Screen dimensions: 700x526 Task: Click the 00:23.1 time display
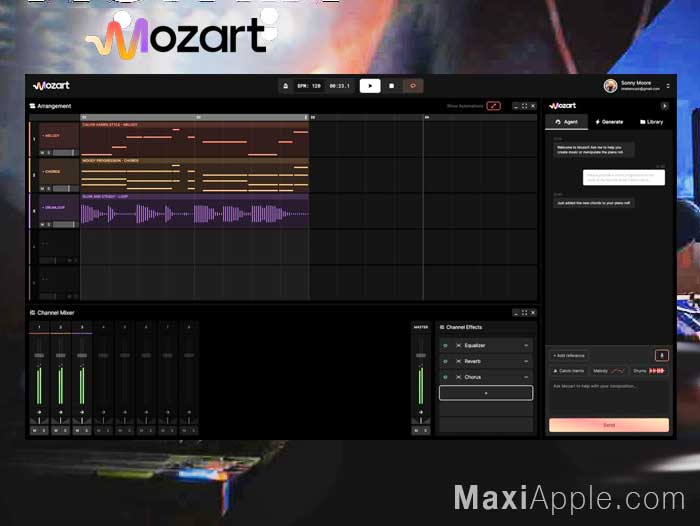click(340, 86)
